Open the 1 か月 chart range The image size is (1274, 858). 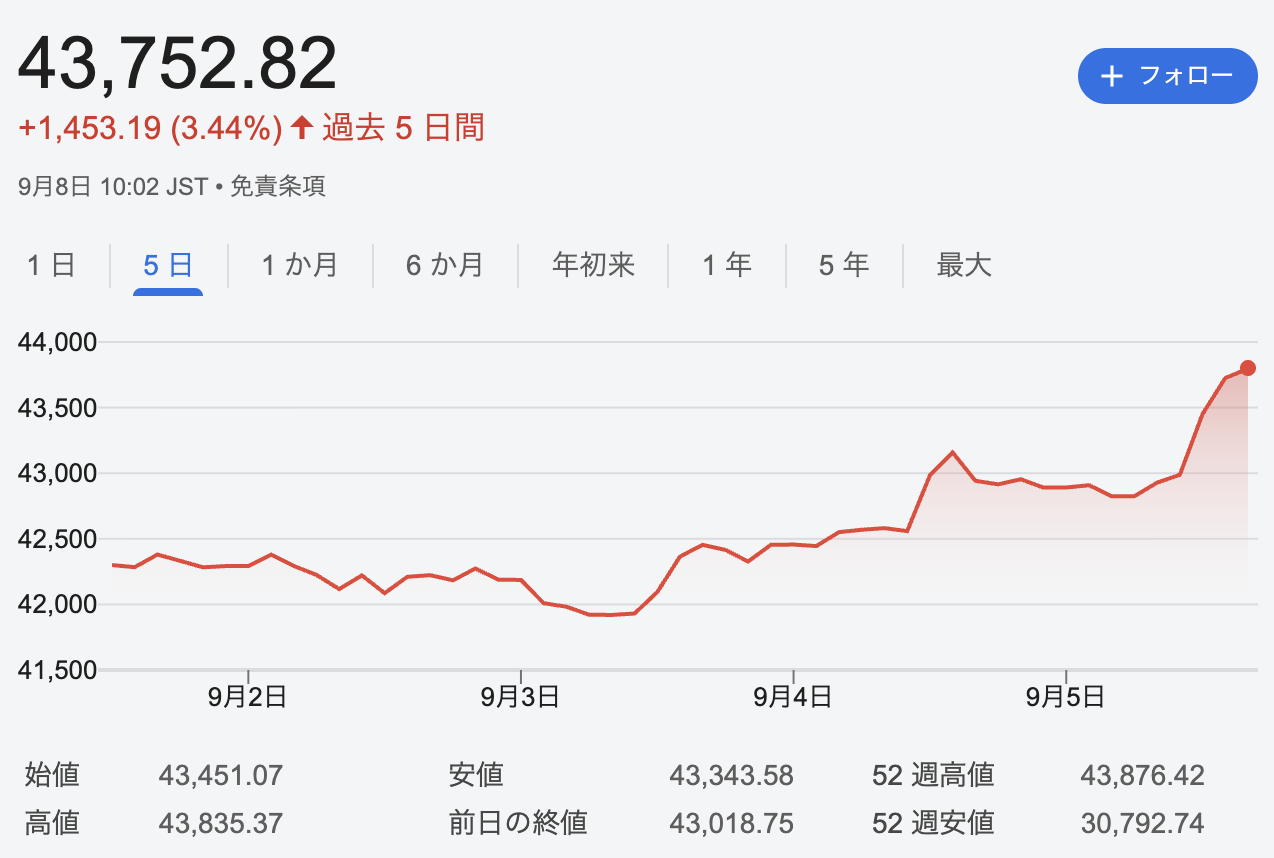coord(300,265)
